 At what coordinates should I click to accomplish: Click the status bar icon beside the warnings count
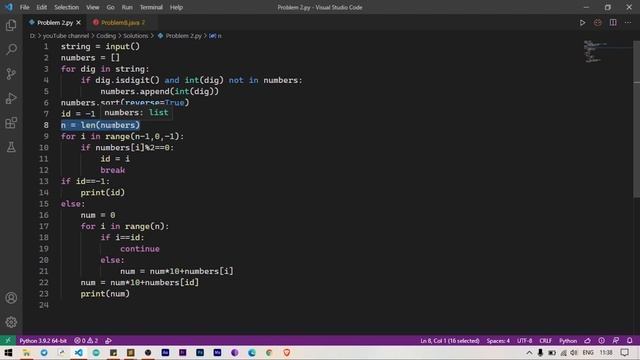pos(108,340)
